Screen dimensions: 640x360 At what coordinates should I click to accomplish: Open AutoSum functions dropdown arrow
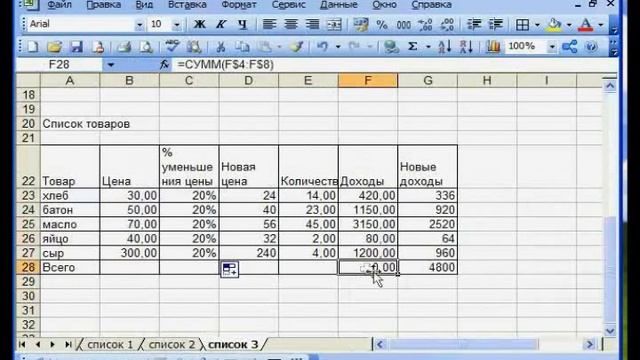point(428,47)
